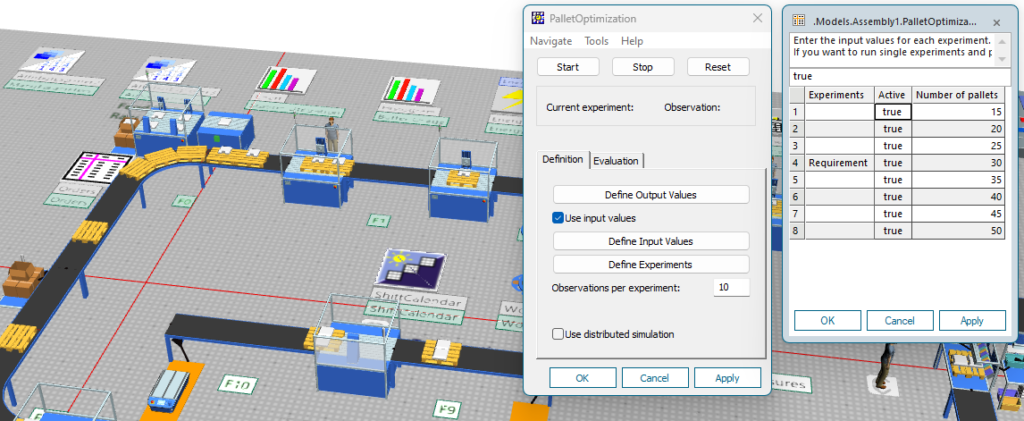Image resolution: width=1024 pixels, height=421 pixels.
Task: Click the Reset button
Action: [717, 67]
